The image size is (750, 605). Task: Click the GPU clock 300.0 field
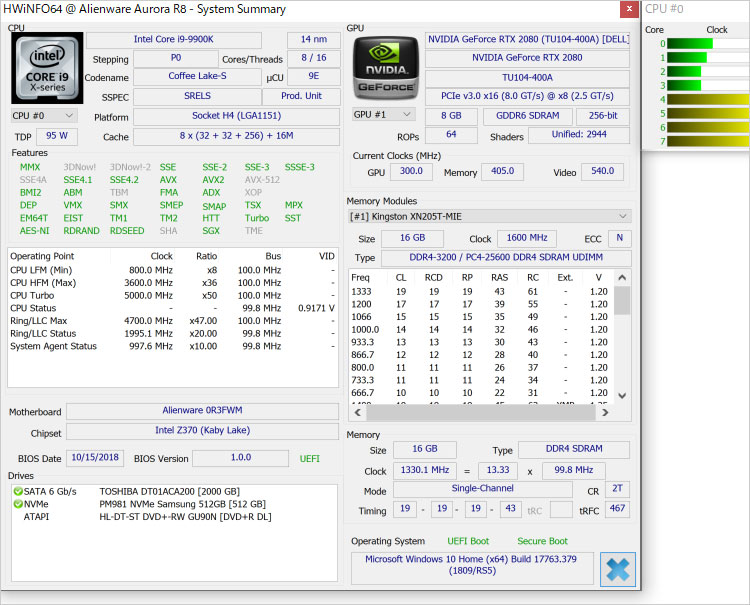[411, 171]
